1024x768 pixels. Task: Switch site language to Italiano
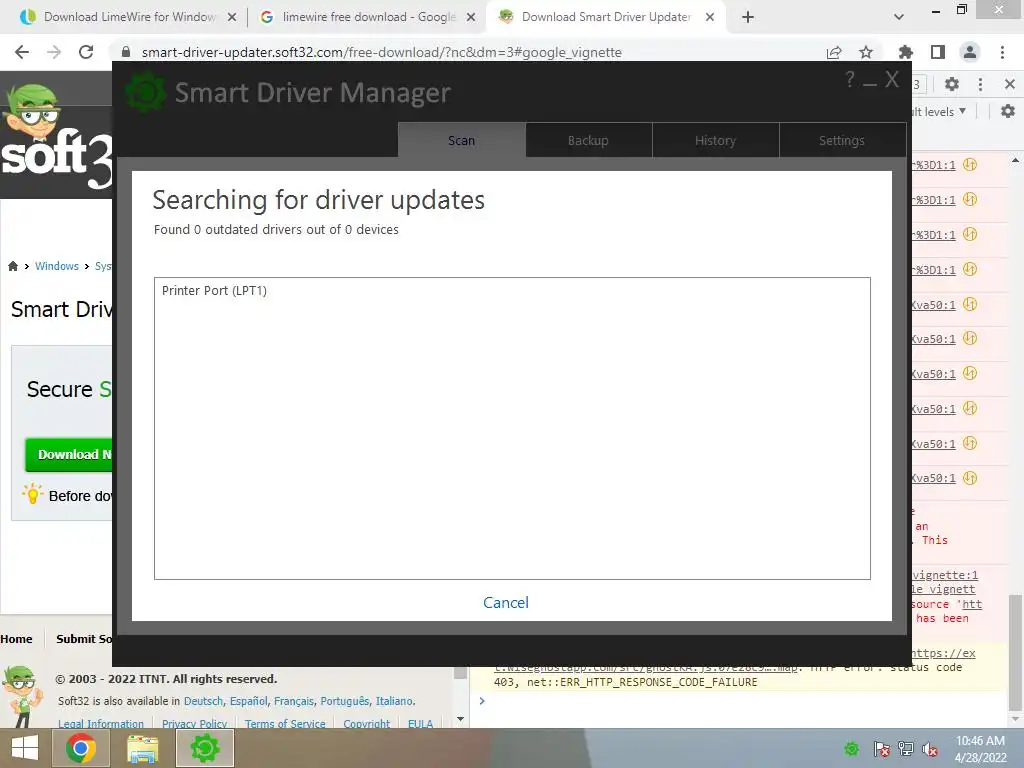tap(394, 701)
